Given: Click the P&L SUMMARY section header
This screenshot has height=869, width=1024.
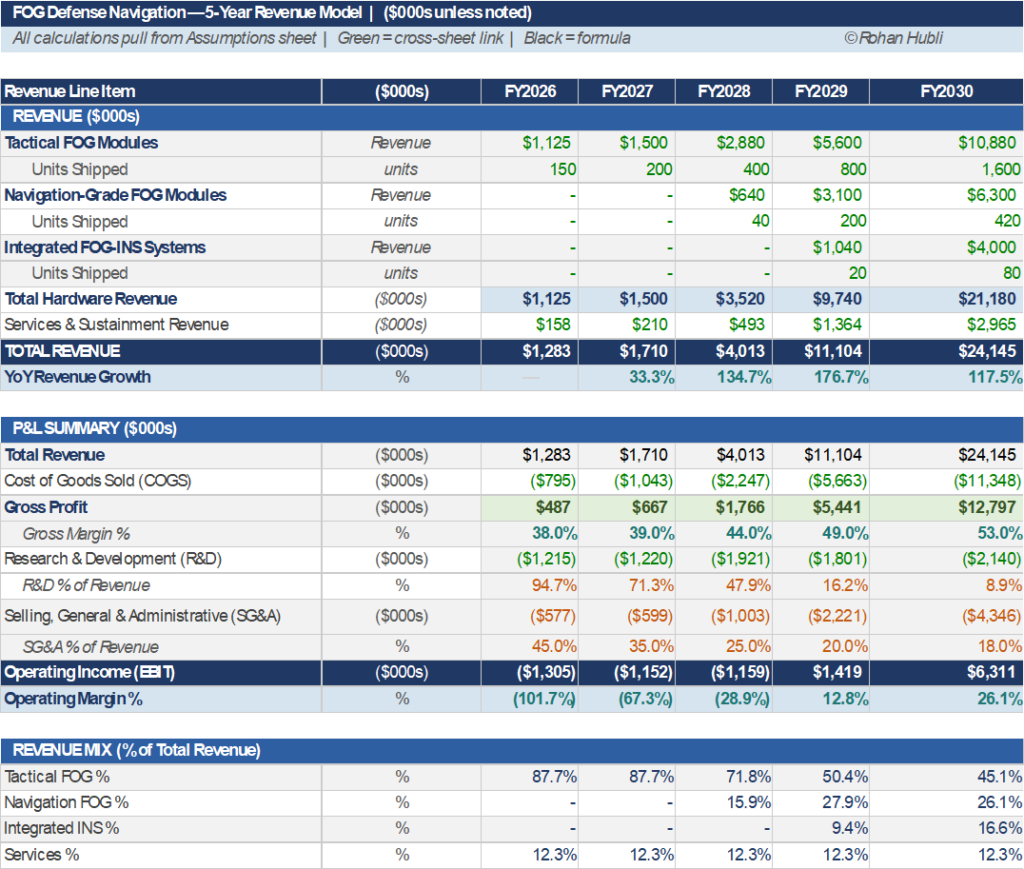Looking at the screenshot, I should [x=95, y=429].
